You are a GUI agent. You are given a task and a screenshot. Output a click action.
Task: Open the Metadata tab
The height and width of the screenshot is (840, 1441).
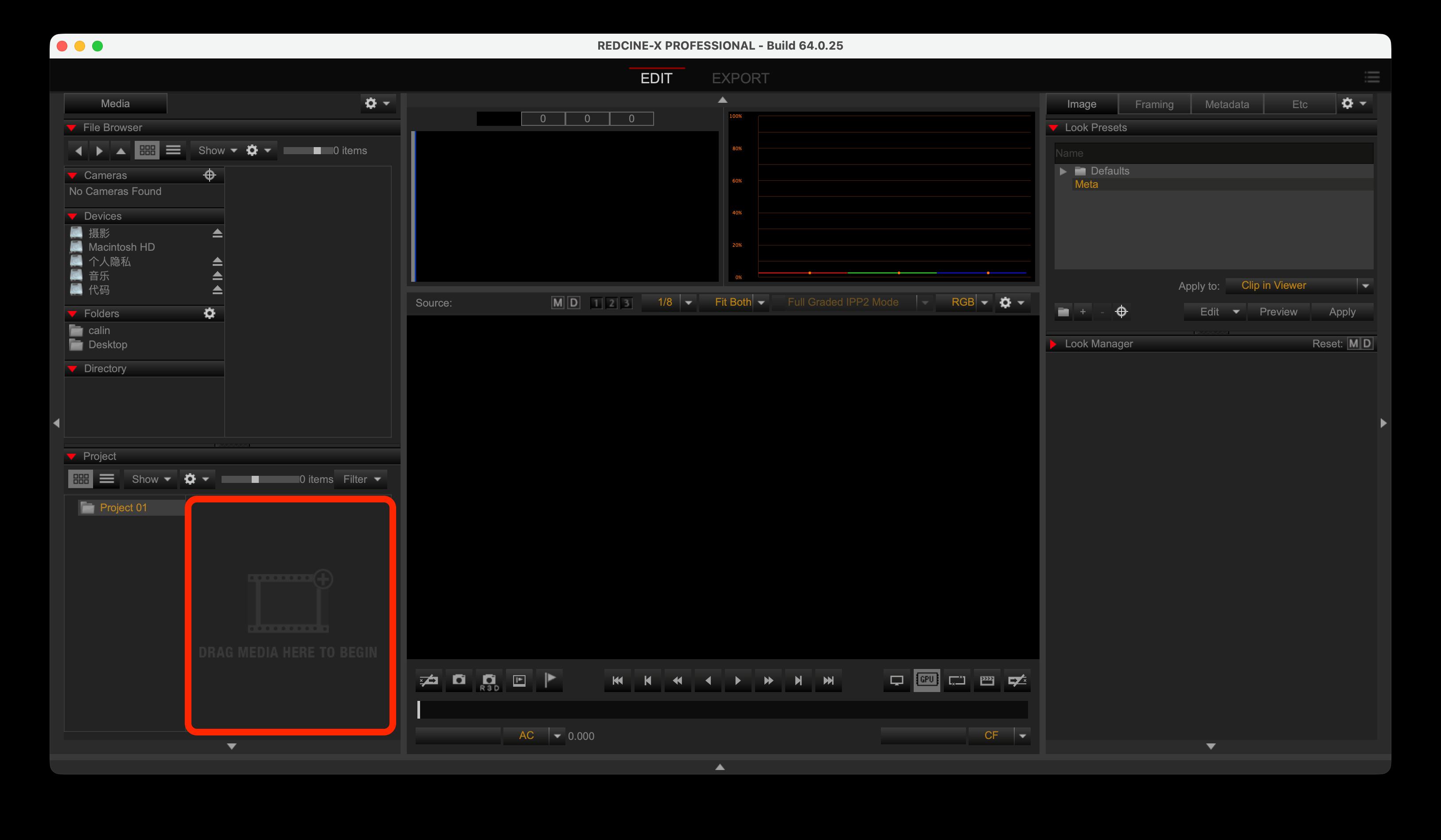pyautogui.click(x=1227, y=104)
